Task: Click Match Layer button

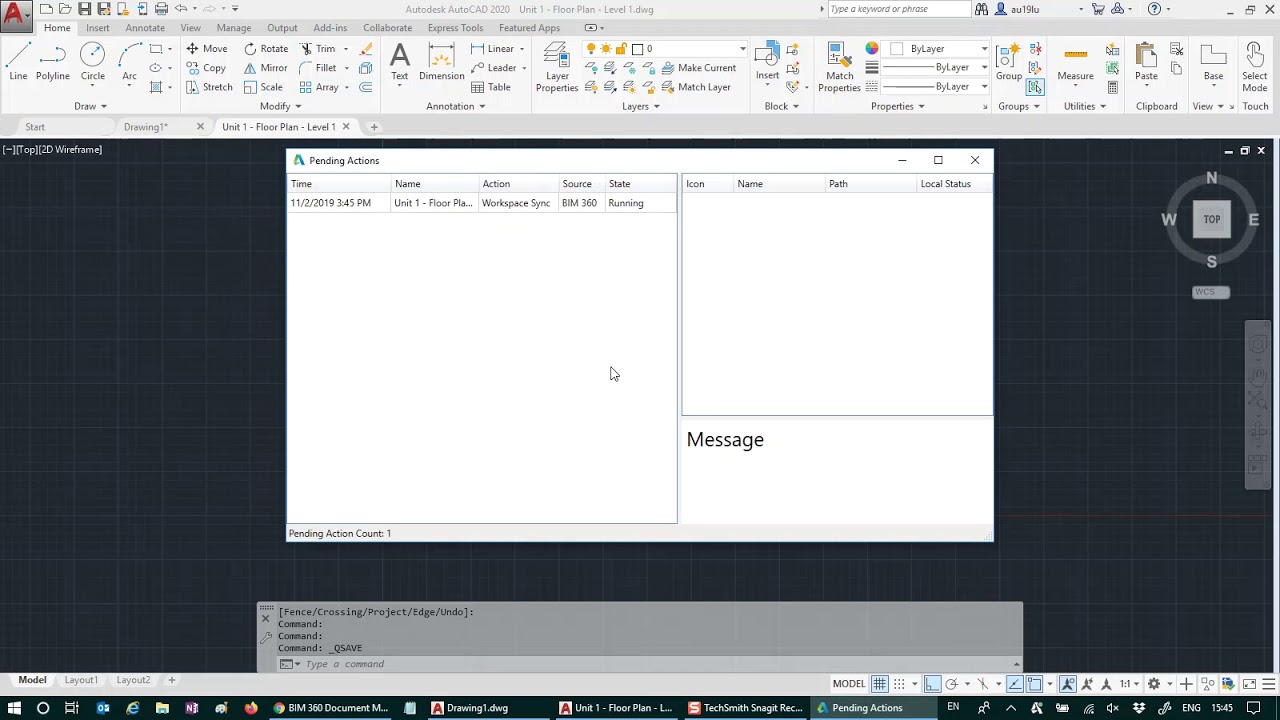Action: coord(696,87)
